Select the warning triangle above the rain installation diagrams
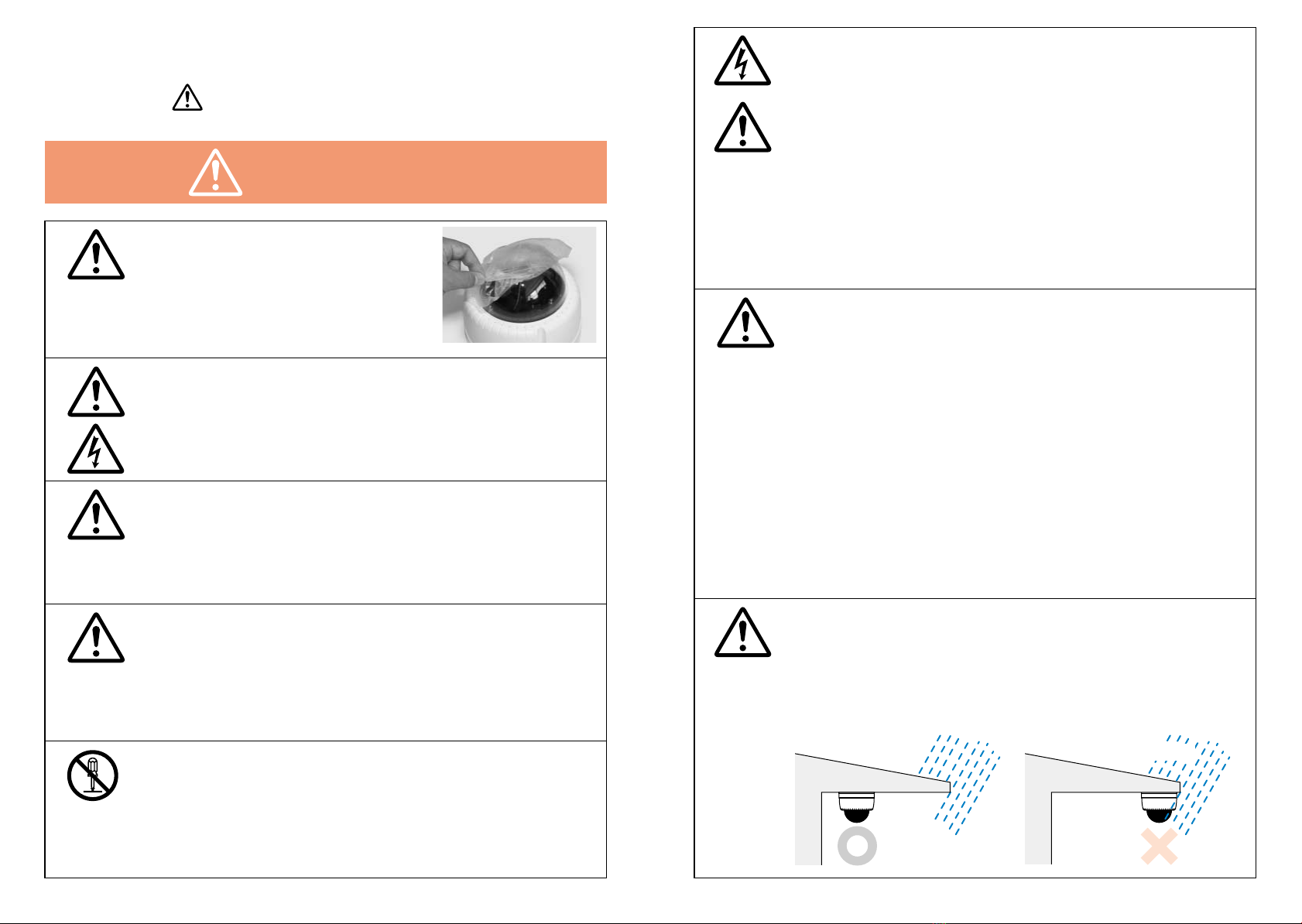1302x924 pixels. 742,632
